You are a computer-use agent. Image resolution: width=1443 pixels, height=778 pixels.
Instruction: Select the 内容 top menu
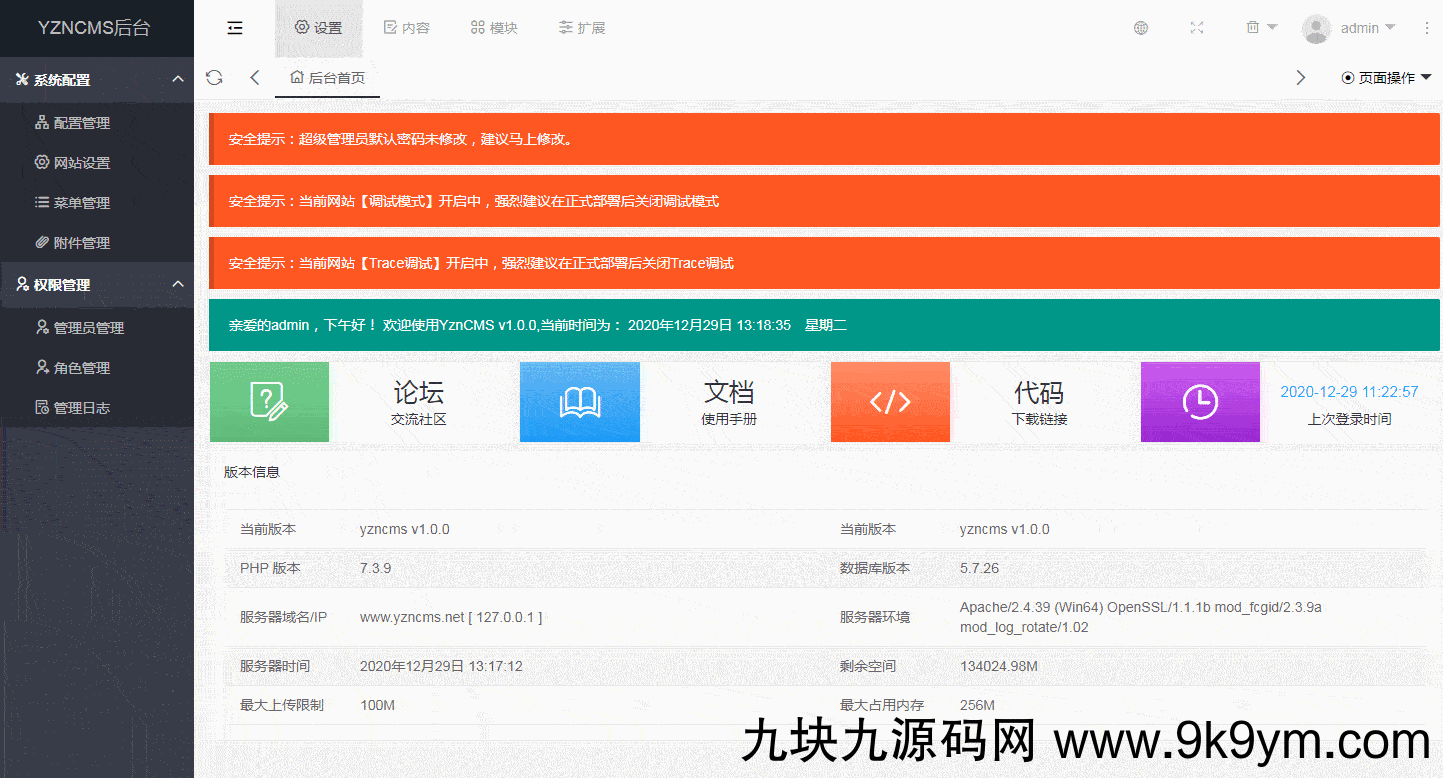(407, 28)
